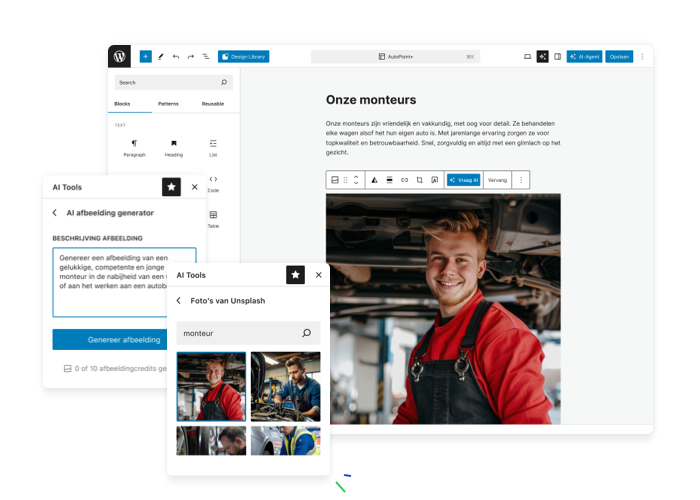Viewport: 700px width, 500px height.
Task: Click Vervang in the block toolbar
Action: point(497,180)
